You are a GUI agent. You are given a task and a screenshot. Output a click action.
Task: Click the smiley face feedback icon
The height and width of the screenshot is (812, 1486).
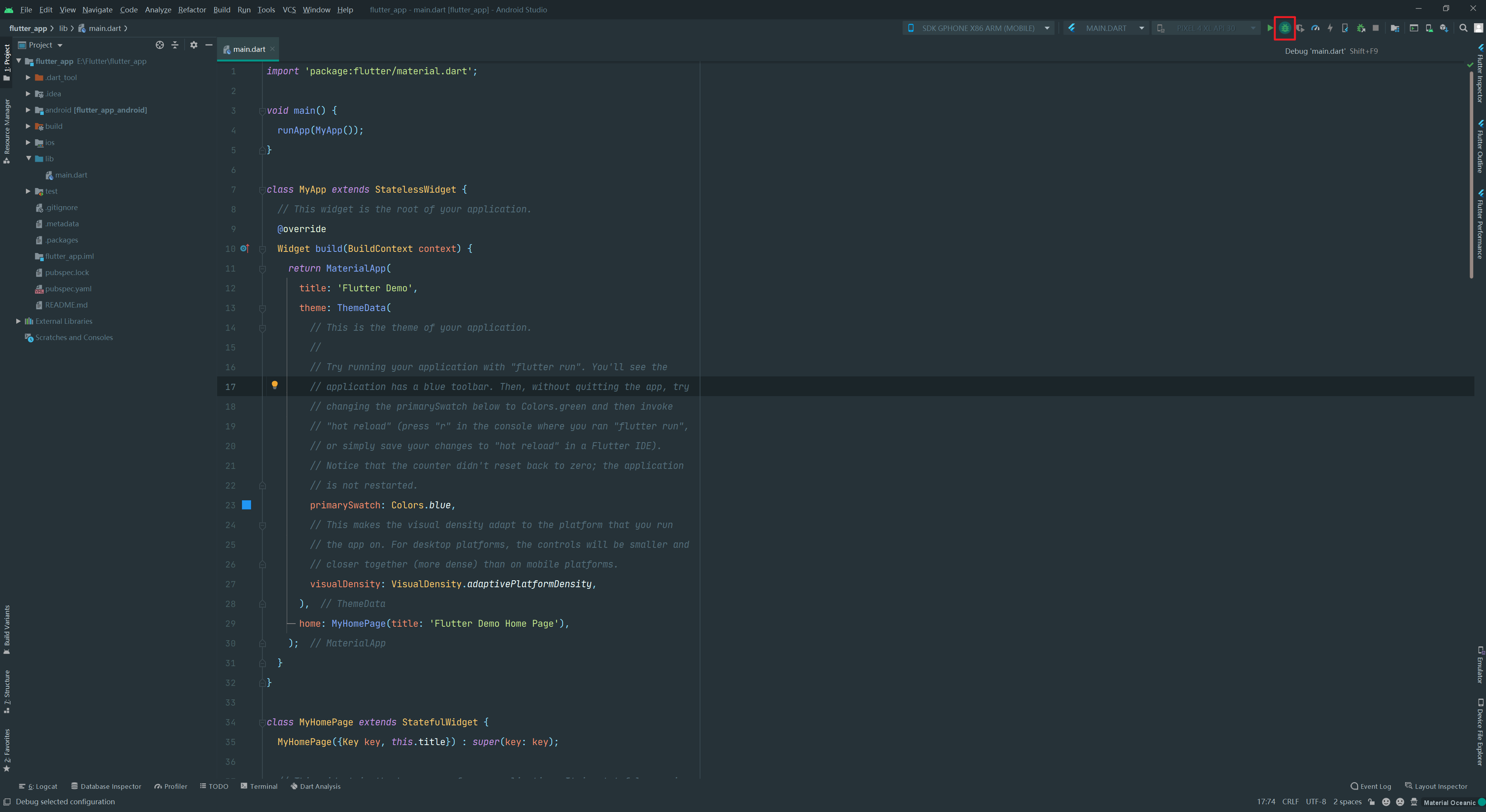pyautogui.click(x=1386, y=802)
